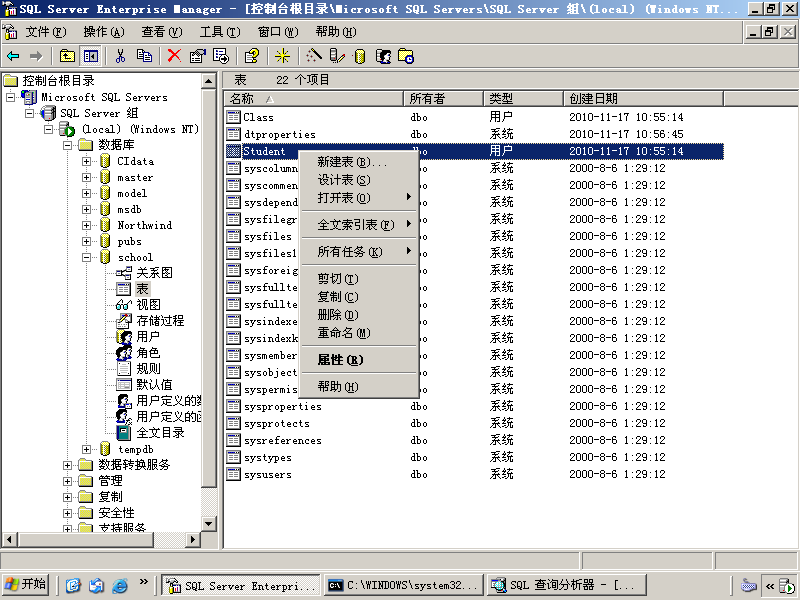This screenshot has height=600, width=800.
Task: Click the Copy toolbar icon
Action: pos(144,56)
